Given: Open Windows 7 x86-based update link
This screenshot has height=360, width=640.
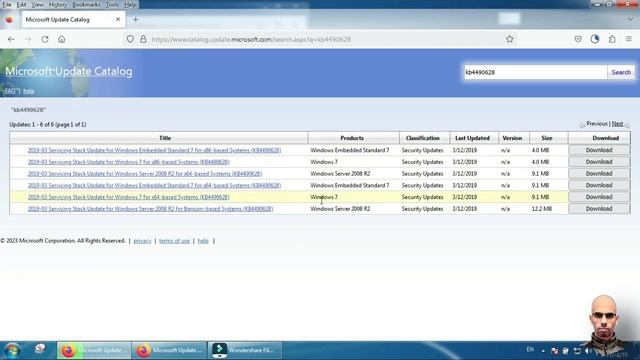Looking at the screenshot, I should pos(129,162).
